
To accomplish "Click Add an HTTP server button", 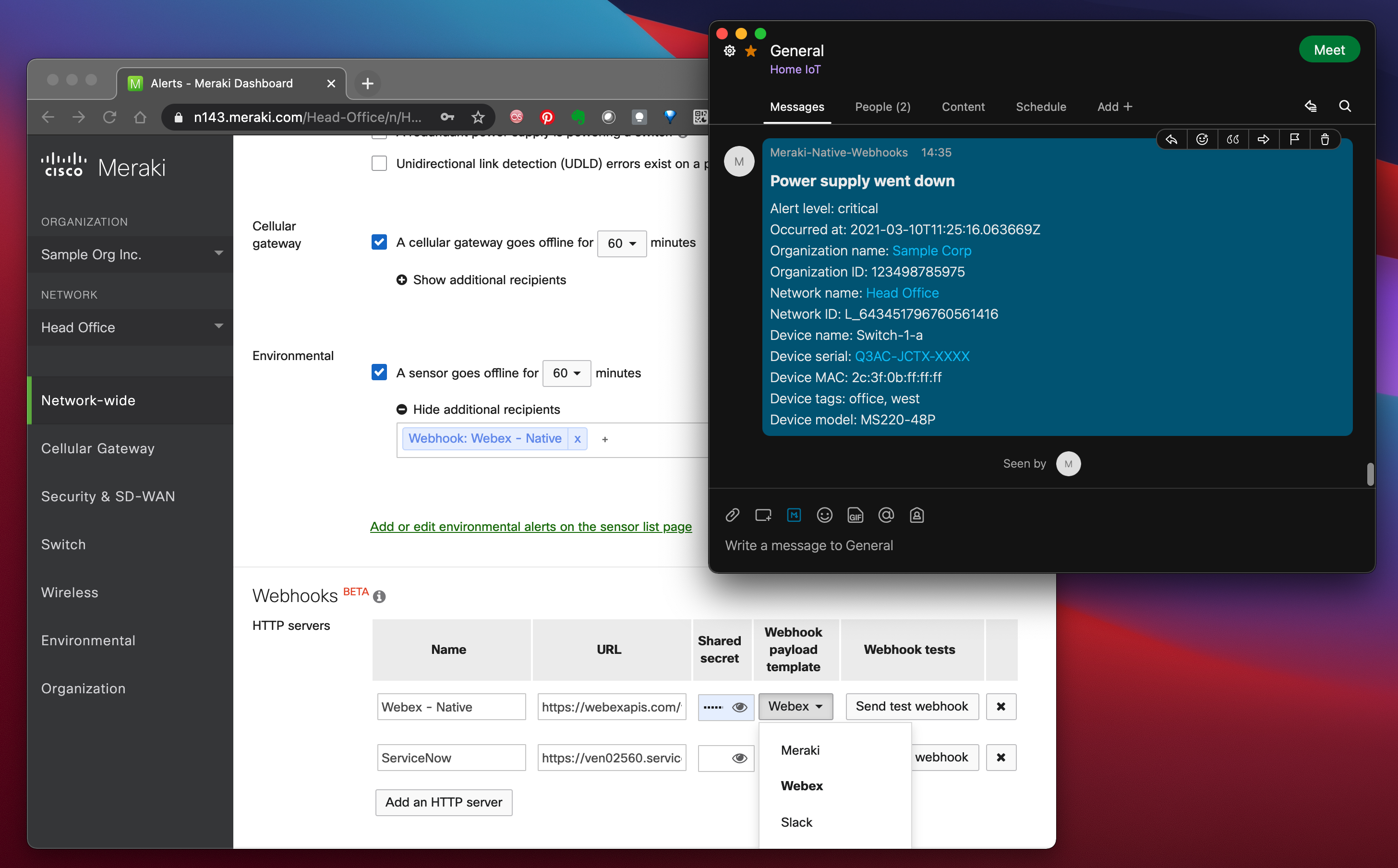I will coord(444,802).
